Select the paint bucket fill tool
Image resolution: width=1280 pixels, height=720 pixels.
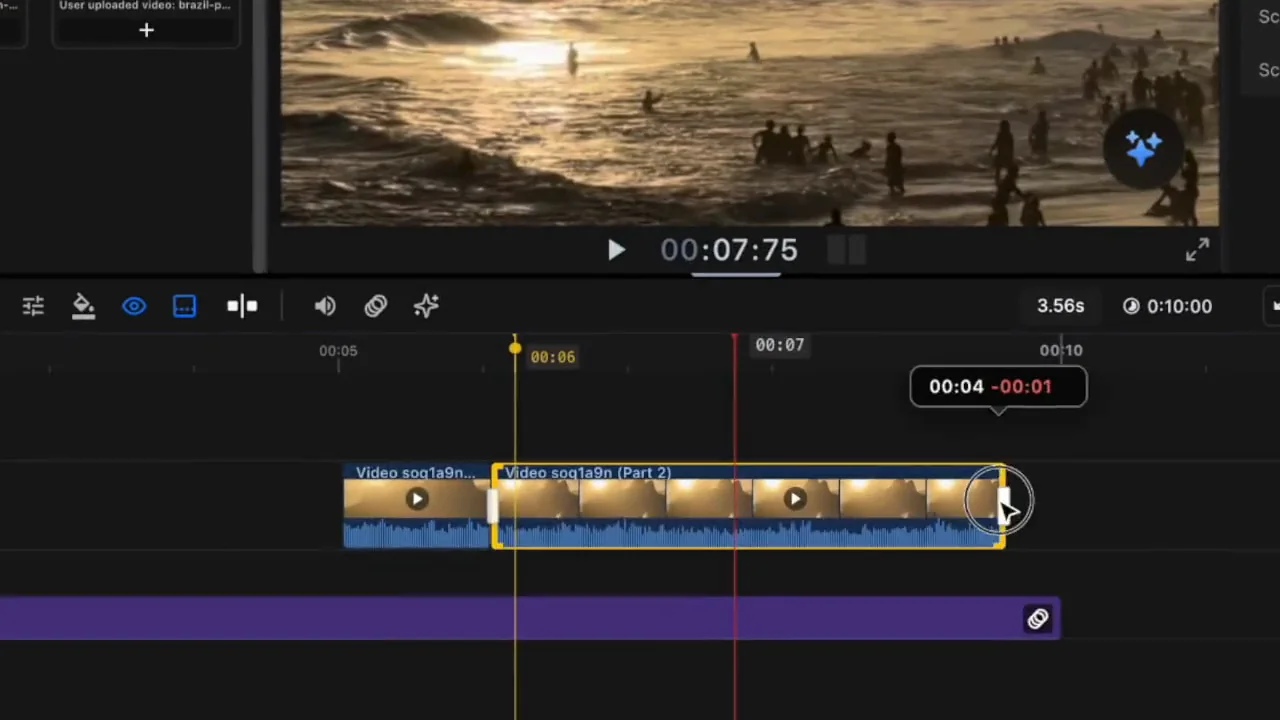84,306
